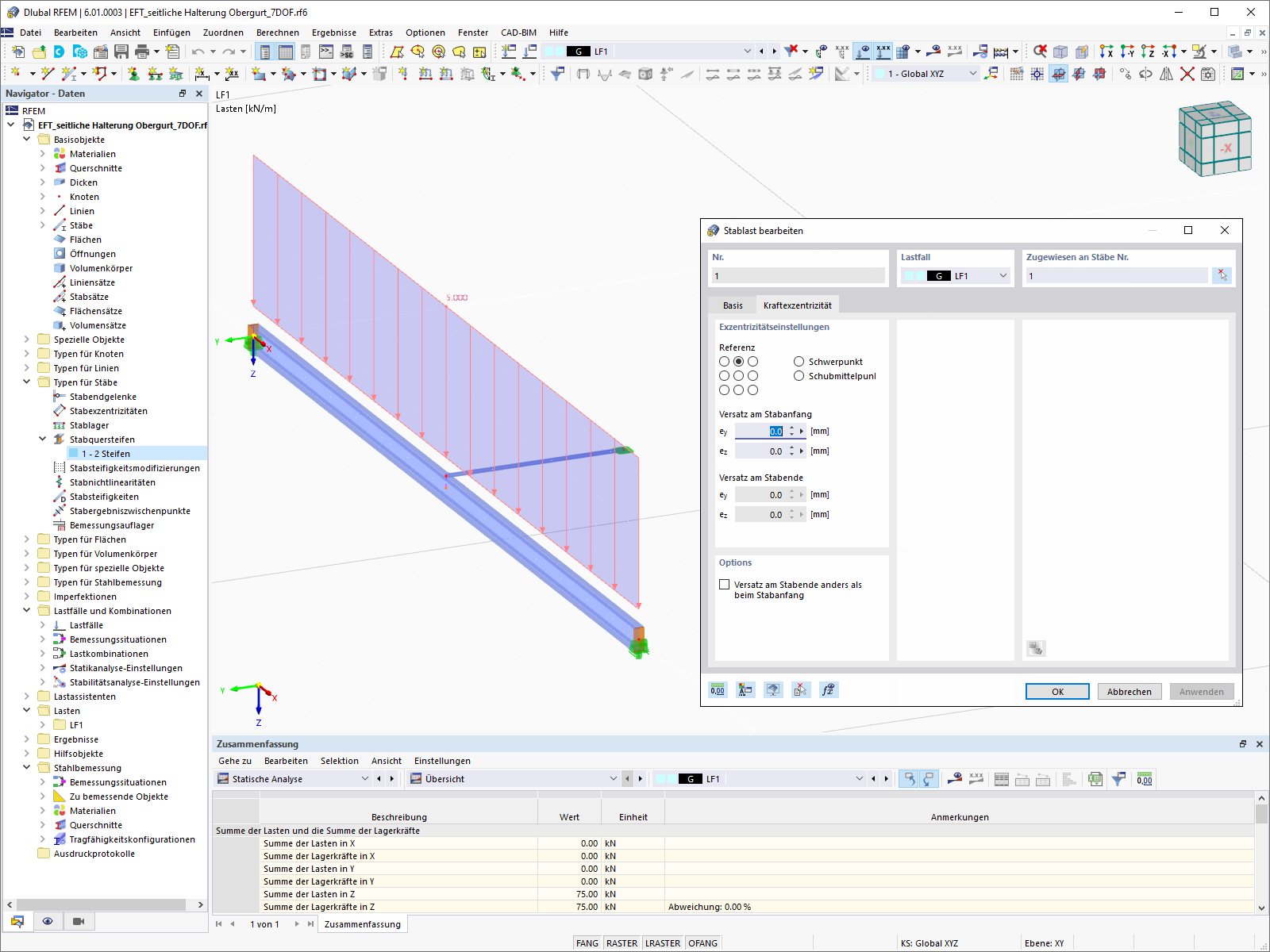Click the magnifier with red X icon
The width and height of the screenshot is (1270, 952).
click(x=1040, y=52)
